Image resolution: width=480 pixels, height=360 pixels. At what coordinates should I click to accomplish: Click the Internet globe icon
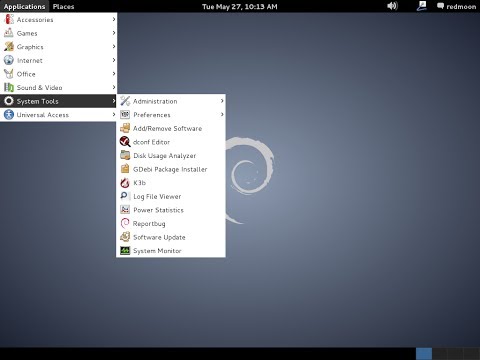9,60
